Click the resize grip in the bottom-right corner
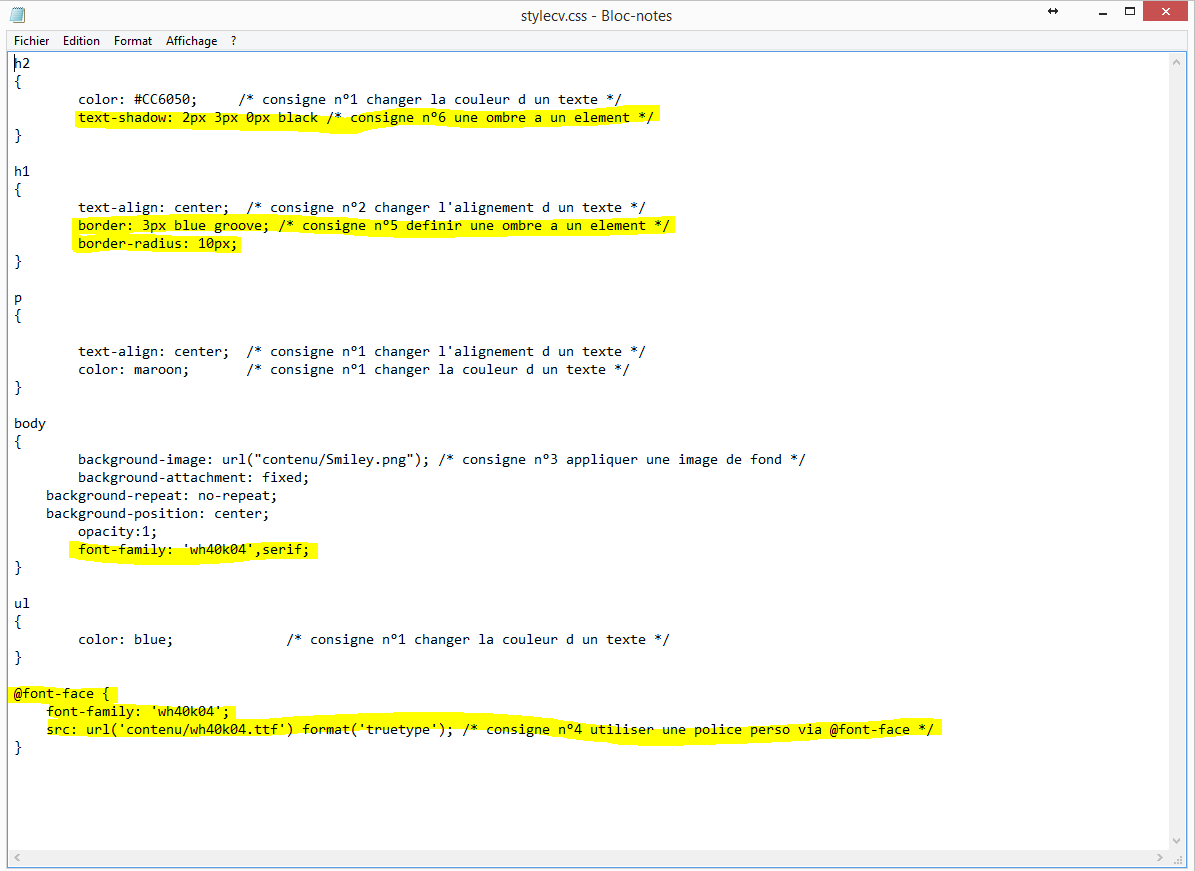 tap(1178, 858)
